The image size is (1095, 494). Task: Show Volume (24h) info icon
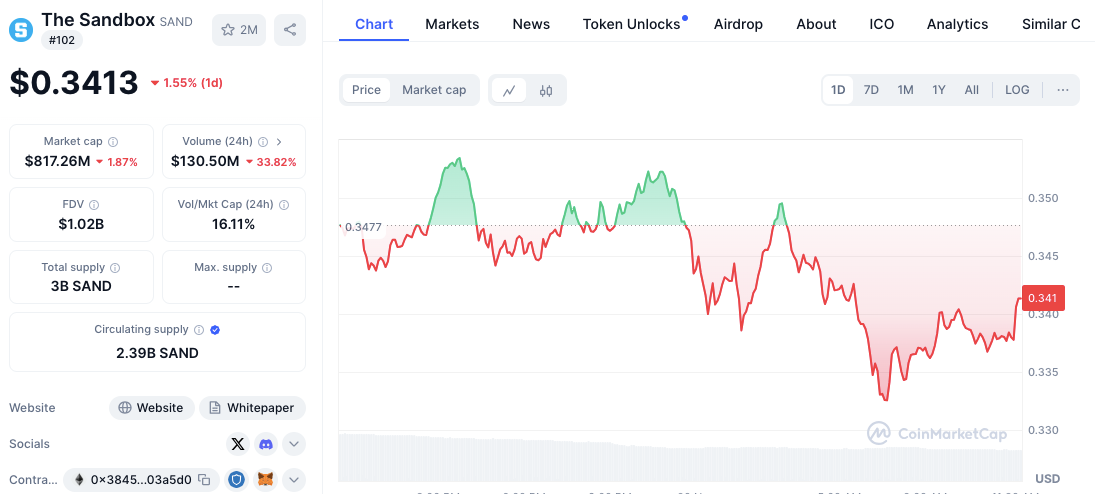coord(263,142)
